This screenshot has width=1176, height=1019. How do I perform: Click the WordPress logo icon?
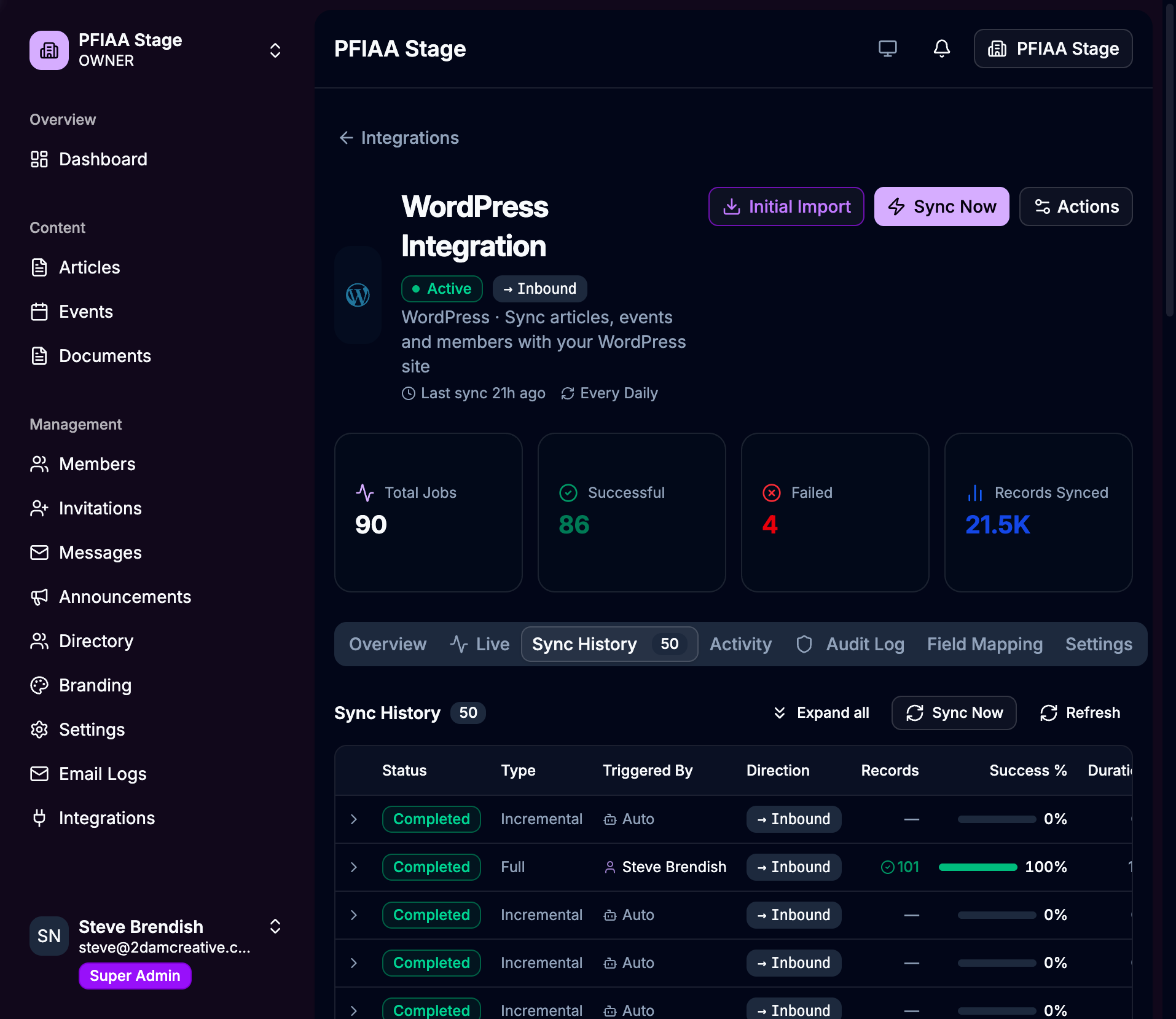[x=358, y=295]
